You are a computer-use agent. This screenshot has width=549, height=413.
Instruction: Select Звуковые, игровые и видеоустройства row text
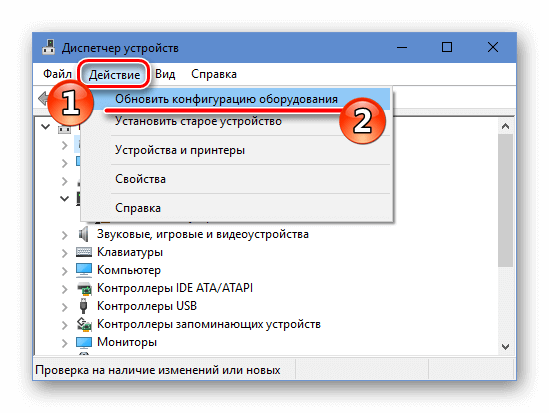click(x=203, y=234)
